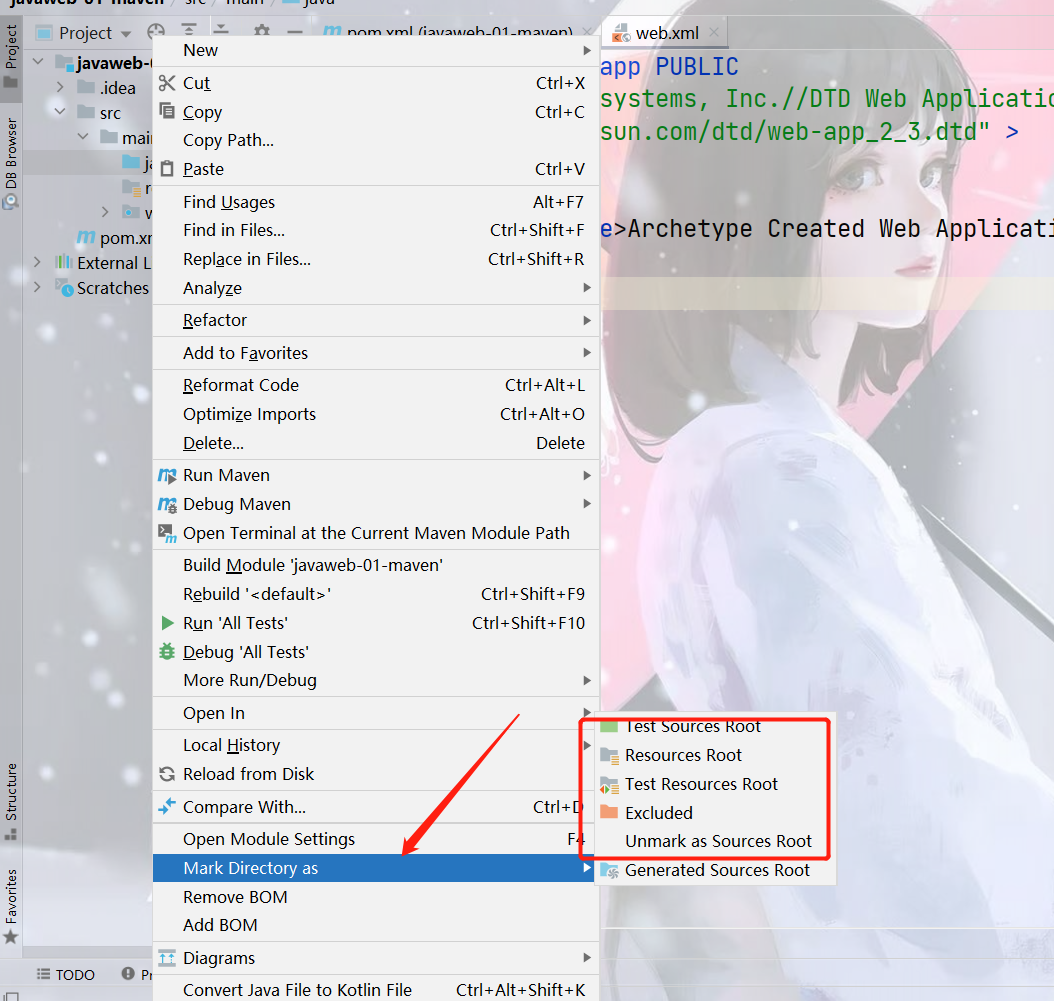Open Local History submenu
The image size is (1054, 1001).
[375, 745]
